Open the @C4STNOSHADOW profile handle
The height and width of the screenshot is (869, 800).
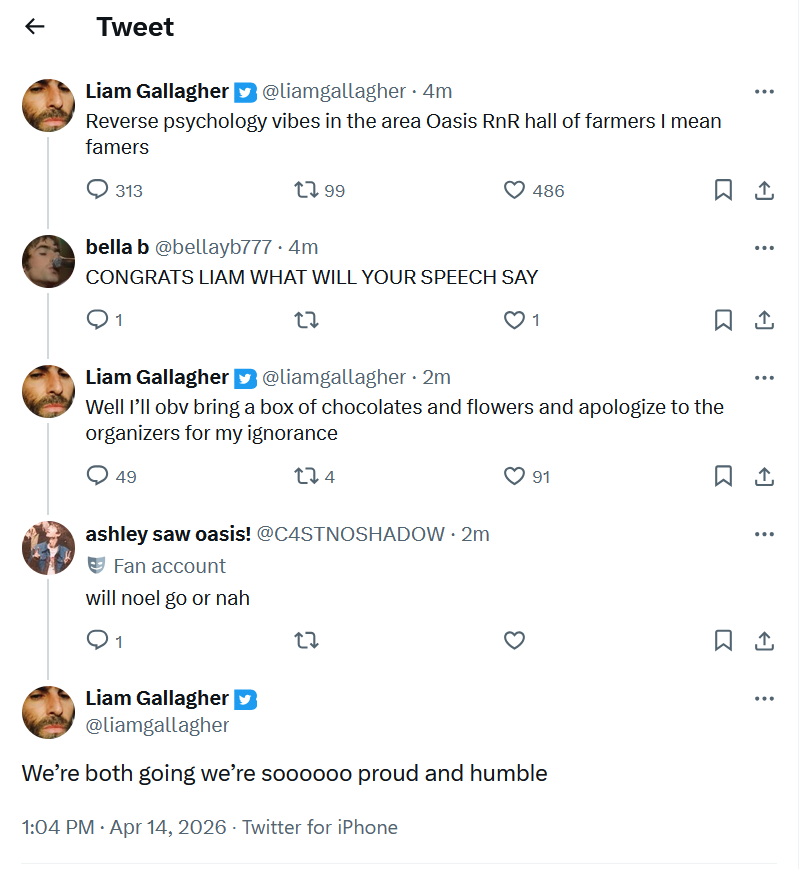click(351, 534)
